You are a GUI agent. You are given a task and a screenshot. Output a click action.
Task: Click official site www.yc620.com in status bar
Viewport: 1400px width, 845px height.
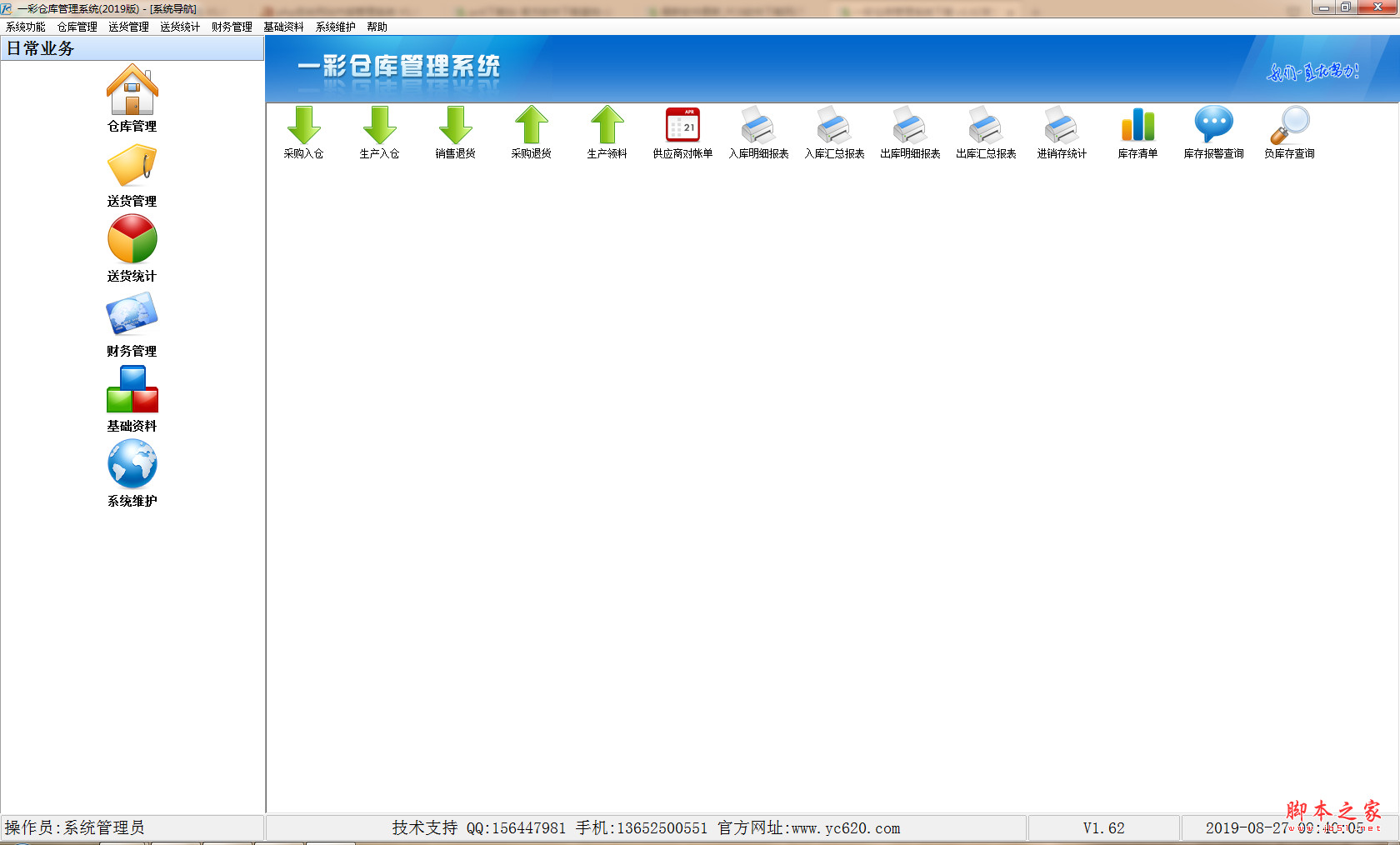846,828
